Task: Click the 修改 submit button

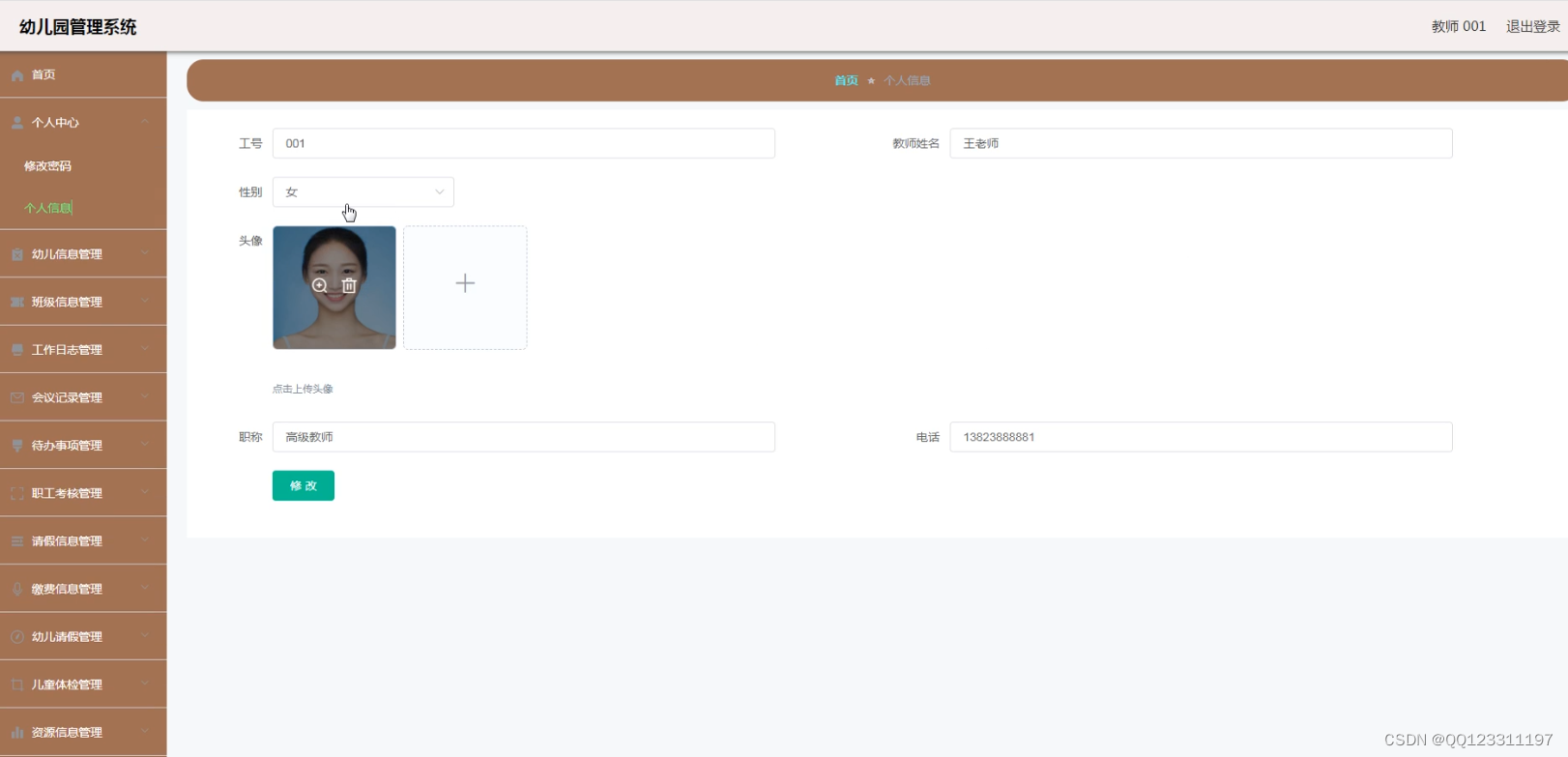Action: tap(304, 485)
